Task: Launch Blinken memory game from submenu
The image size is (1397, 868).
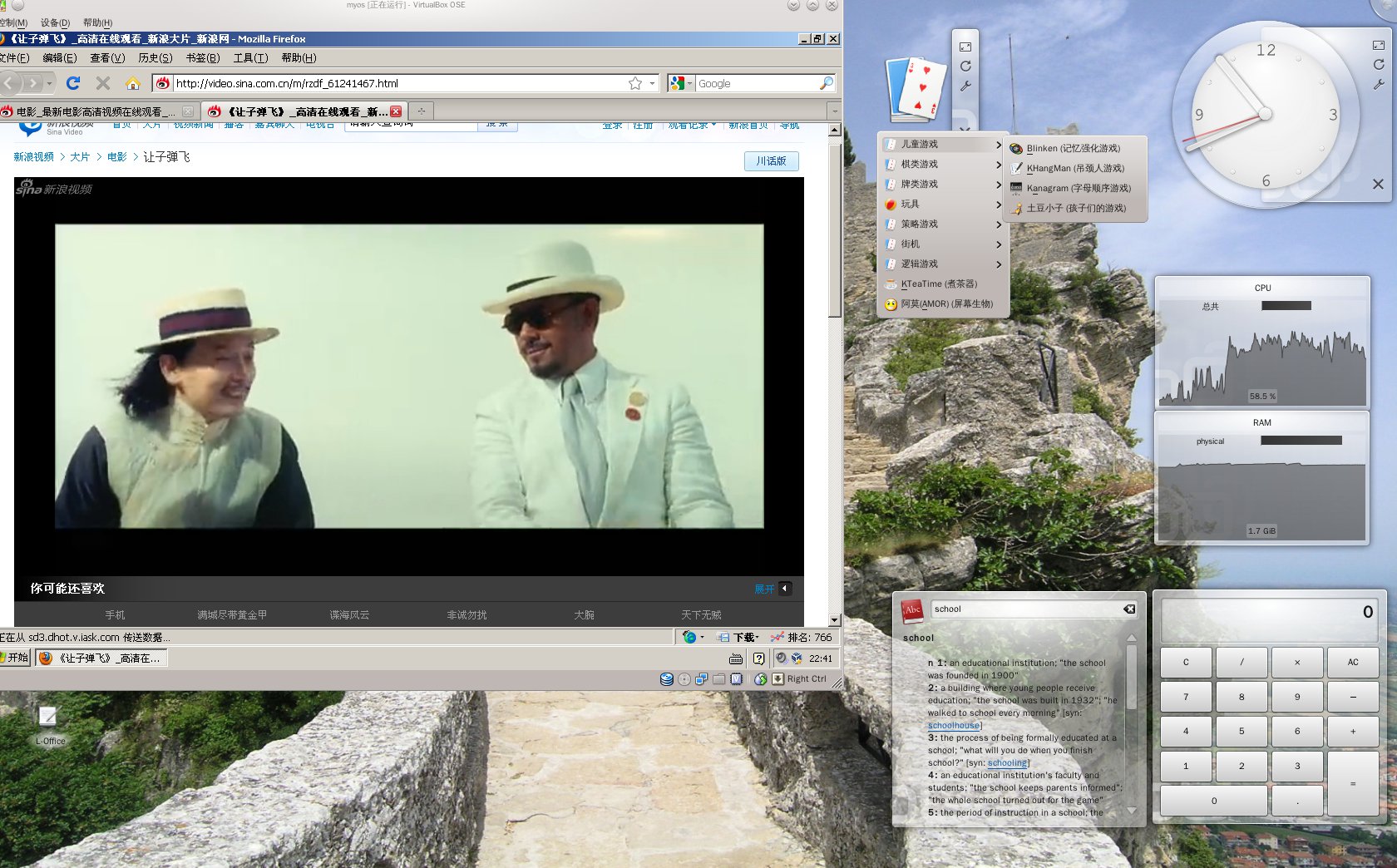Action: pos(1077,148)
